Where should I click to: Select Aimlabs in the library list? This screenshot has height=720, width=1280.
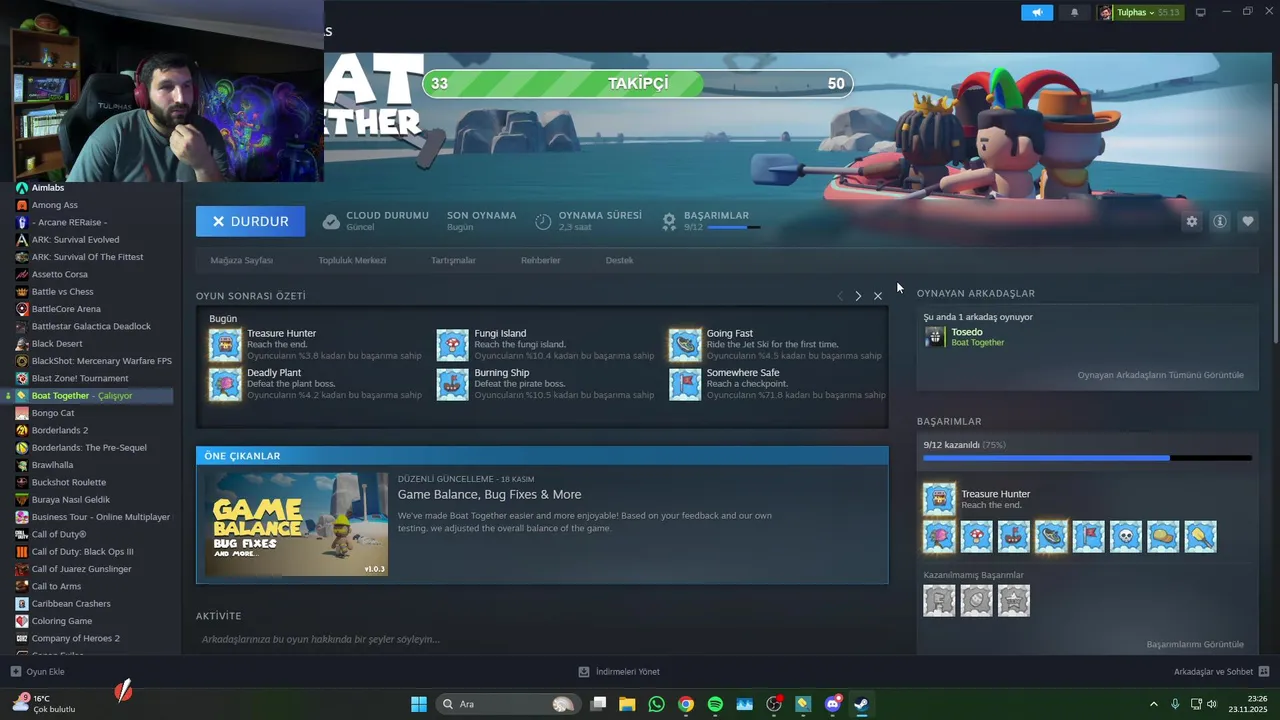(x=47, y=188)
